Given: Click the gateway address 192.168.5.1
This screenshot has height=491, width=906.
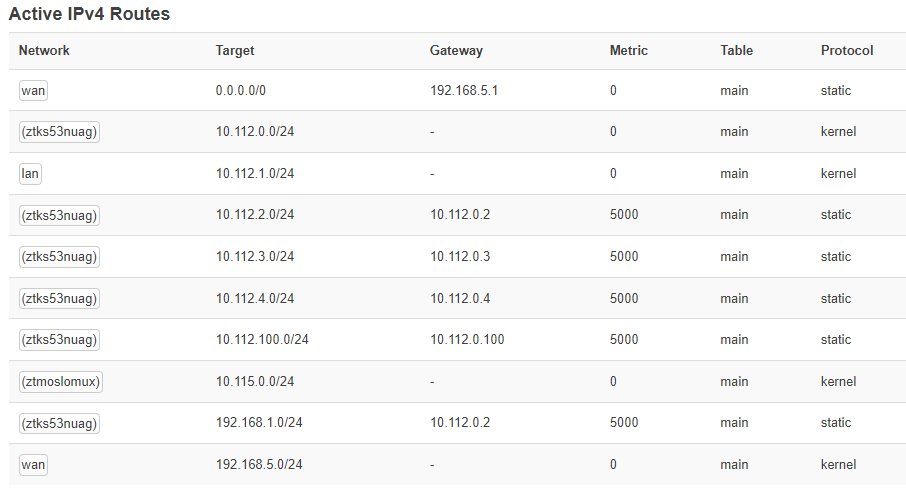Looking at the screenshot, I should 464,91.
